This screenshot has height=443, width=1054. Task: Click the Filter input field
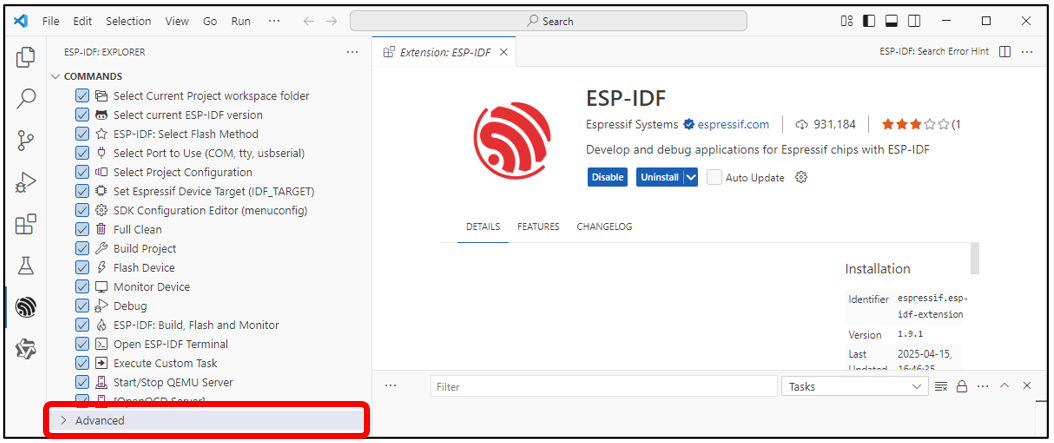coord(604,387)
